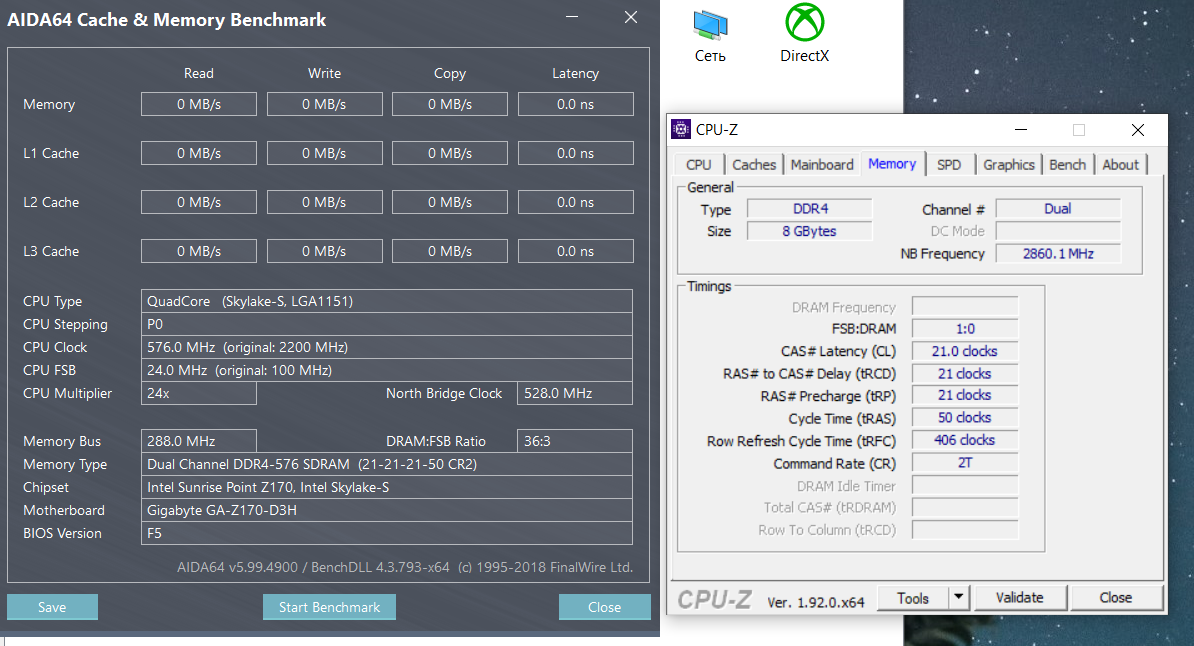Click the CPU FSB value 24.0 MHz
This screenshot has height=646, width=1194.
(387, 369)
